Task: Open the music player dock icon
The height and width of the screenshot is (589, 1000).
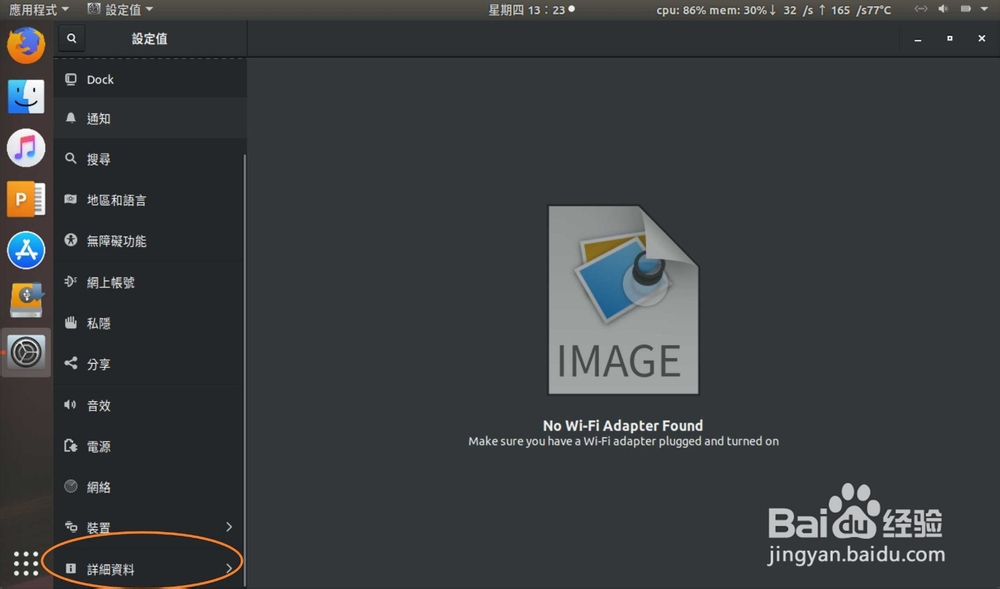Action: [26, 148]
